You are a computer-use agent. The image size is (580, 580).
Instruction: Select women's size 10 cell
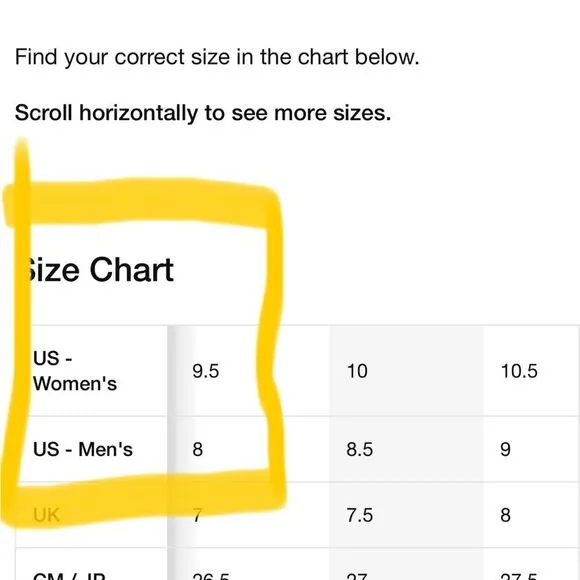tap(357, 371)
